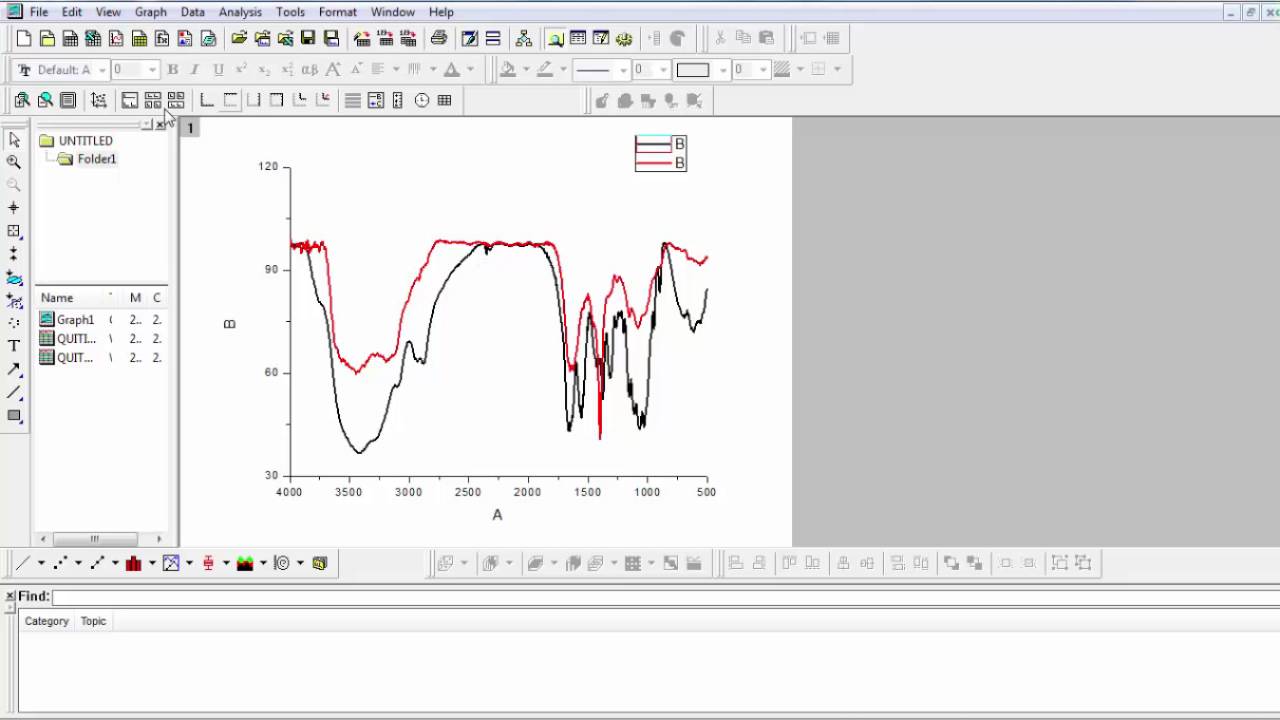Toggle Italic text formatting
The image size is (1280, 720).
click(195, 70)
